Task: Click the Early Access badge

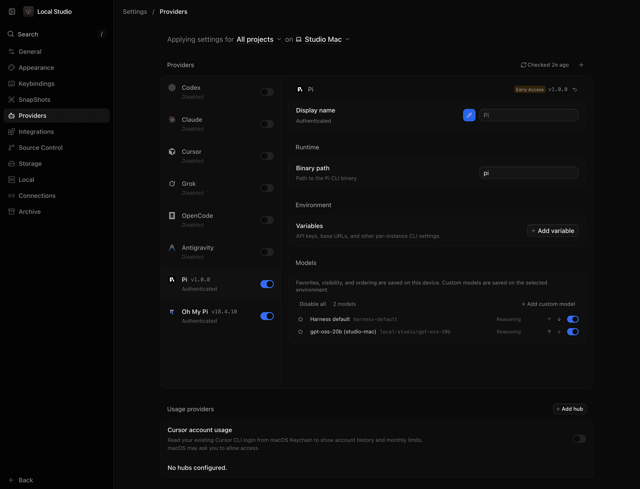Action: point(529,89)
